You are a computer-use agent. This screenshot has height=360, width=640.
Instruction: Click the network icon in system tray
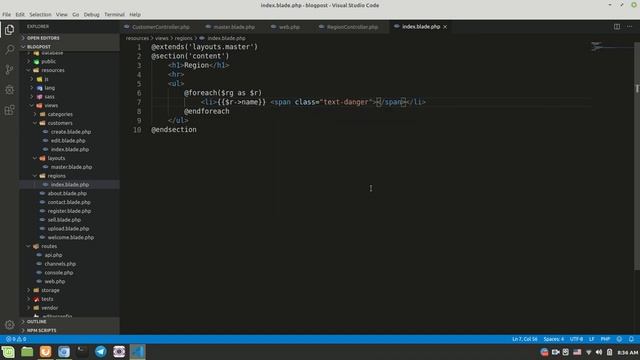tap(588, 352)
